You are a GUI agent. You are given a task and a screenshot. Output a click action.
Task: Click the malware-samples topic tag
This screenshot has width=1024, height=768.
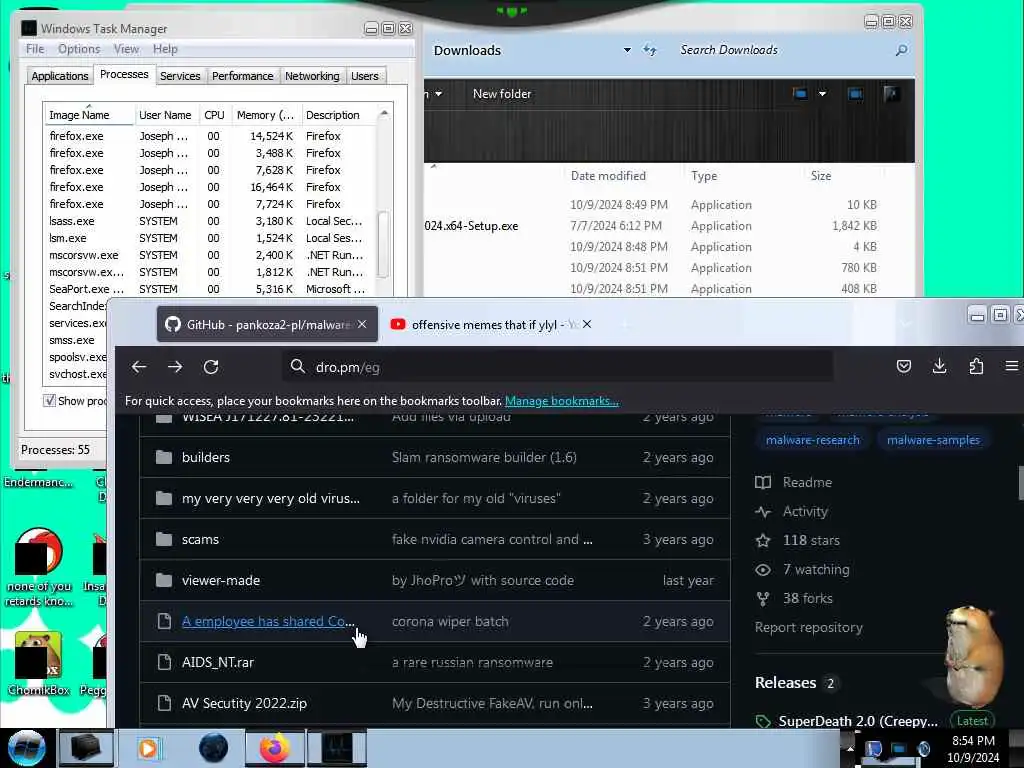933,440
